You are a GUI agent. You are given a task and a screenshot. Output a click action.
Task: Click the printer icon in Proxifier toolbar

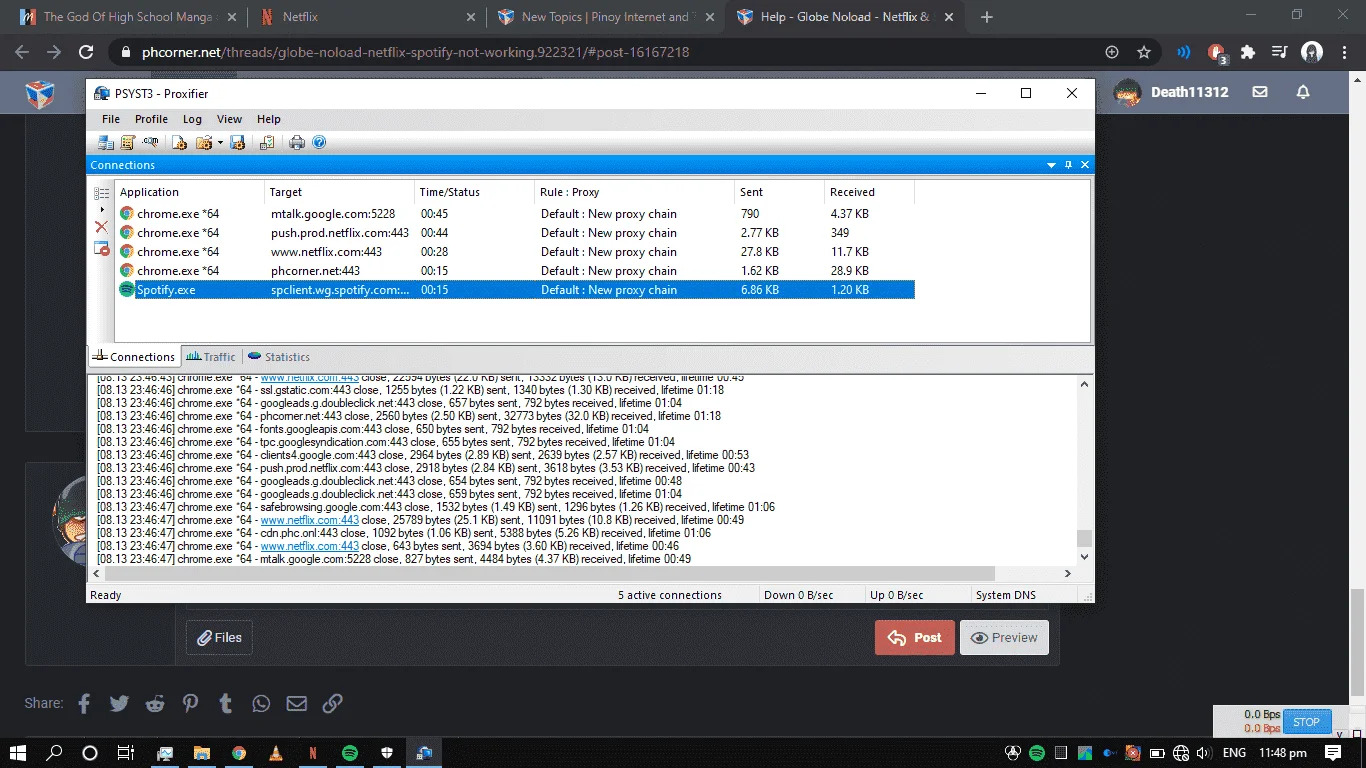297,143
